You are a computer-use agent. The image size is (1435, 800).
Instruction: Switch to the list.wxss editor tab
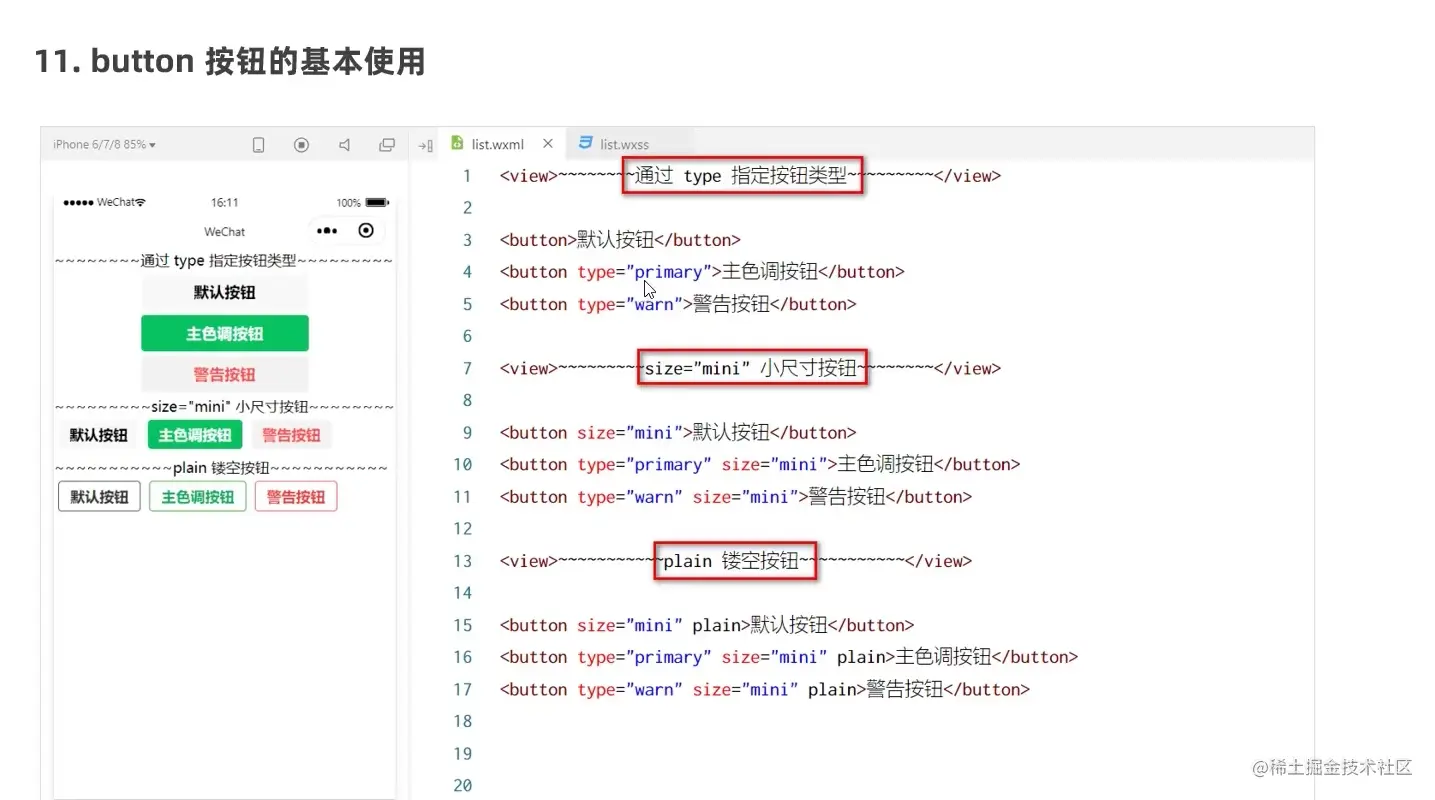click(628, 144)
